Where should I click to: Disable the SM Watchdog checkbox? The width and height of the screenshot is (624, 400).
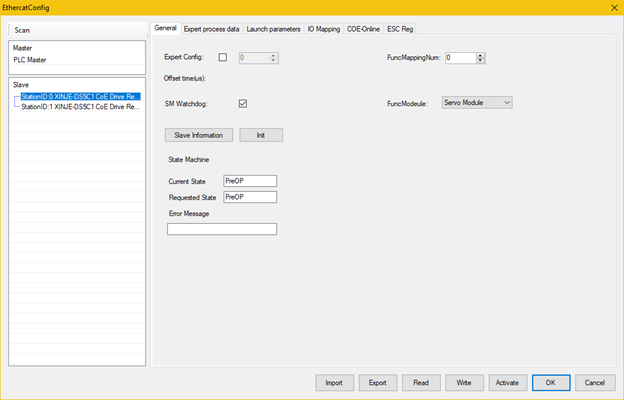point(242,103)
